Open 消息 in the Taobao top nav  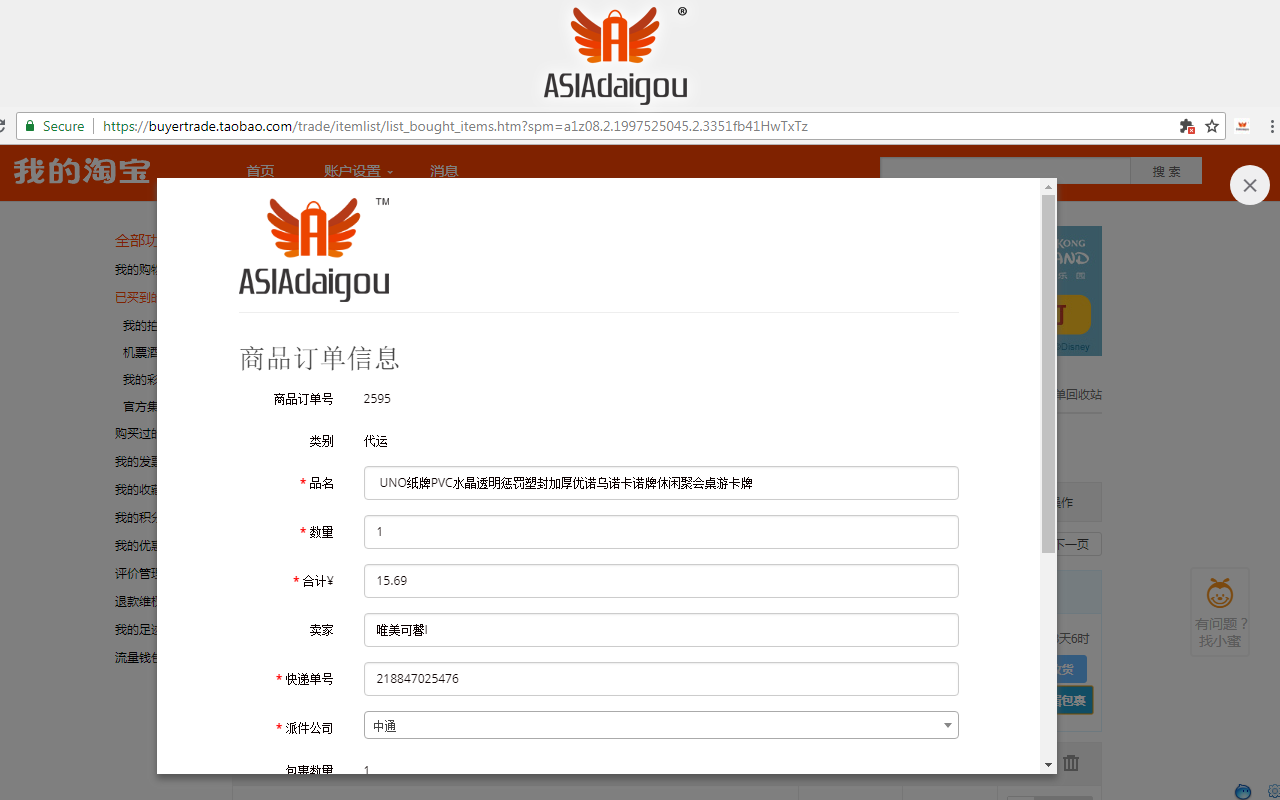coord(444,171)
